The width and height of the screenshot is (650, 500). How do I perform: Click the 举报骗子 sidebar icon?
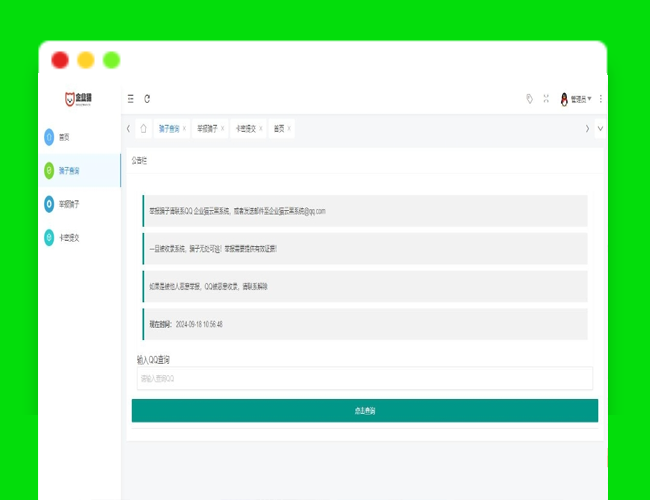(49, 204)
